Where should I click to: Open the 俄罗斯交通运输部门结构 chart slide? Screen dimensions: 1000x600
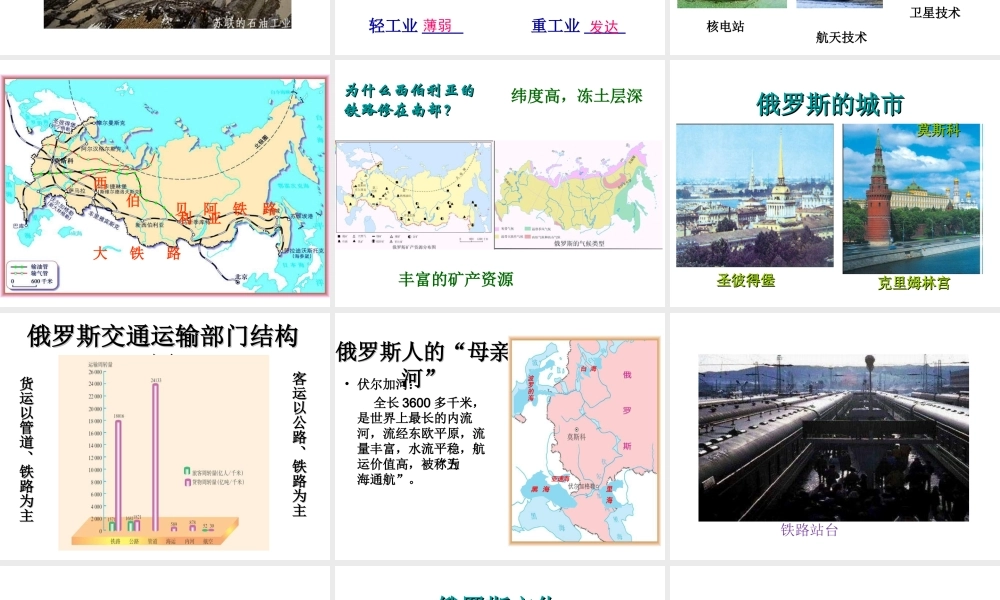click(x=165, y=436)
